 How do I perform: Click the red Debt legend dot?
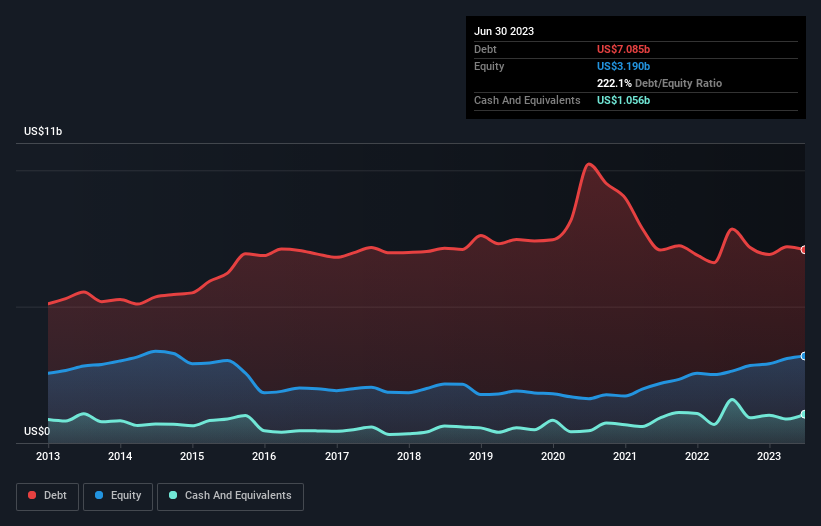point(32,495)
